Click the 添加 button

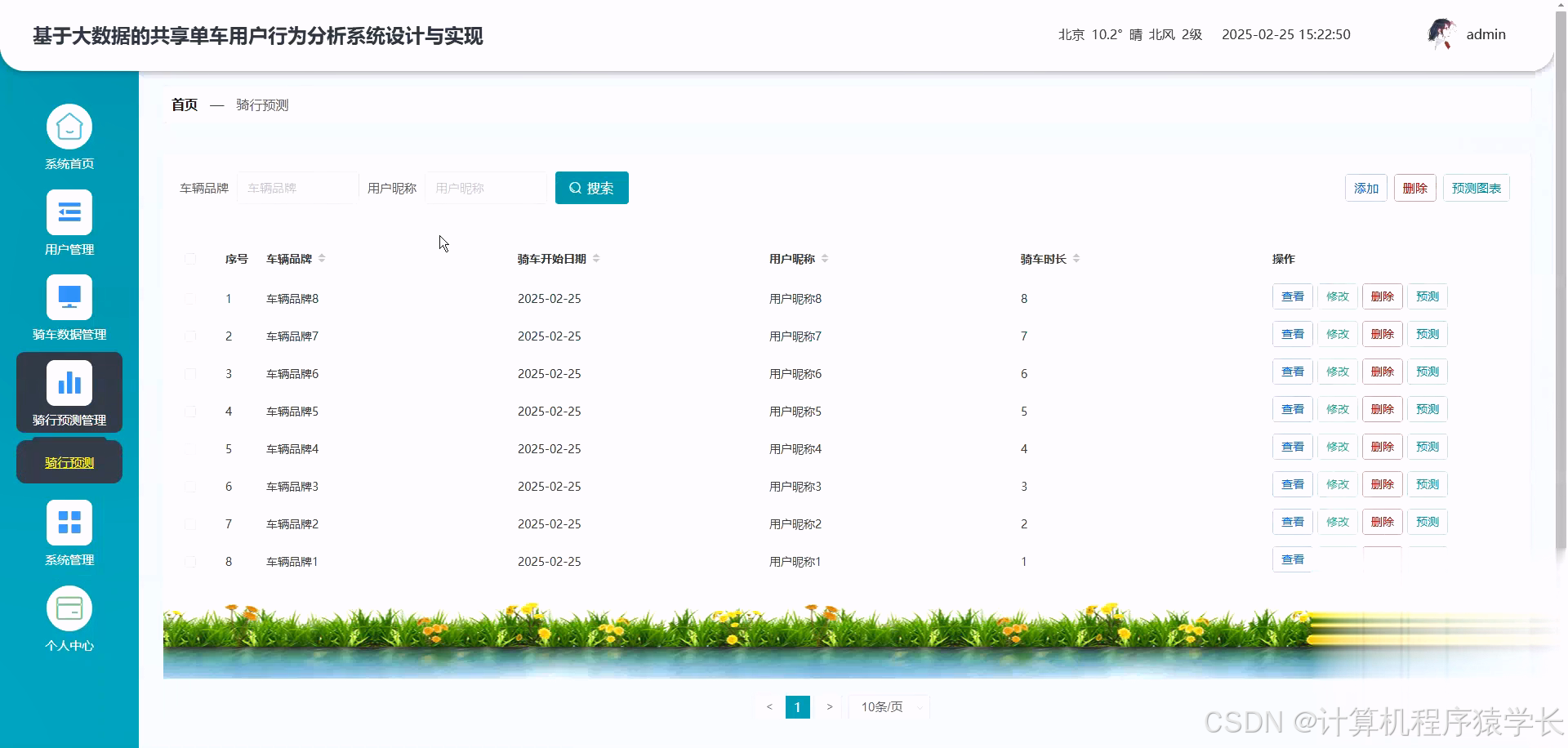coord(1366,188)
